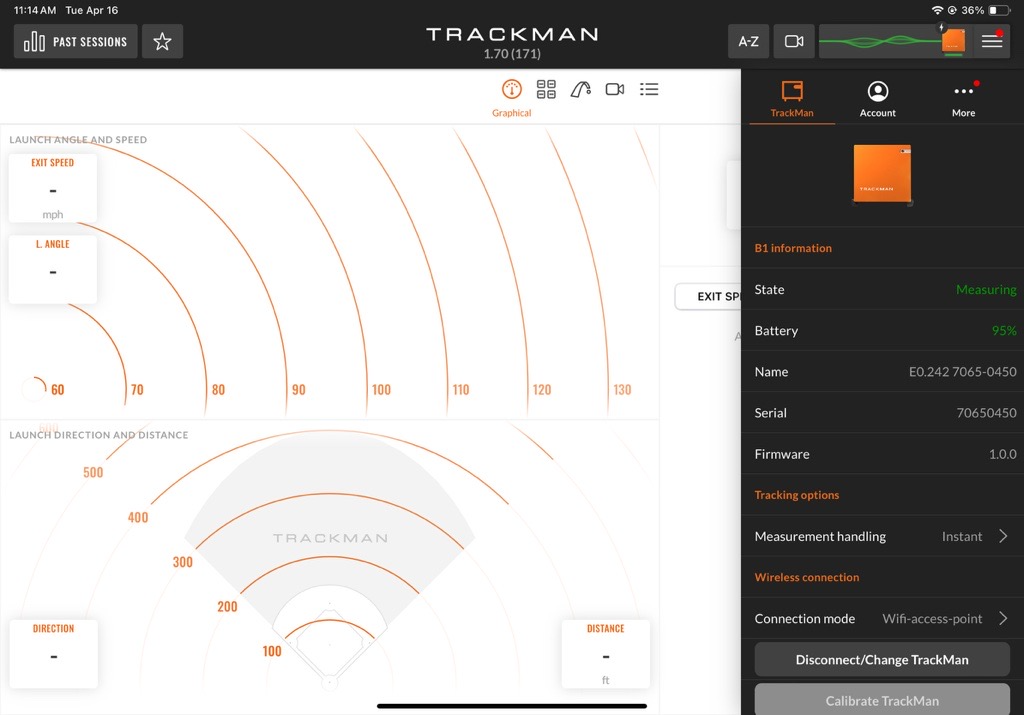This screenshot has height=715, width=1024.
Task: Switch to the list view icon
Action: 649,89
